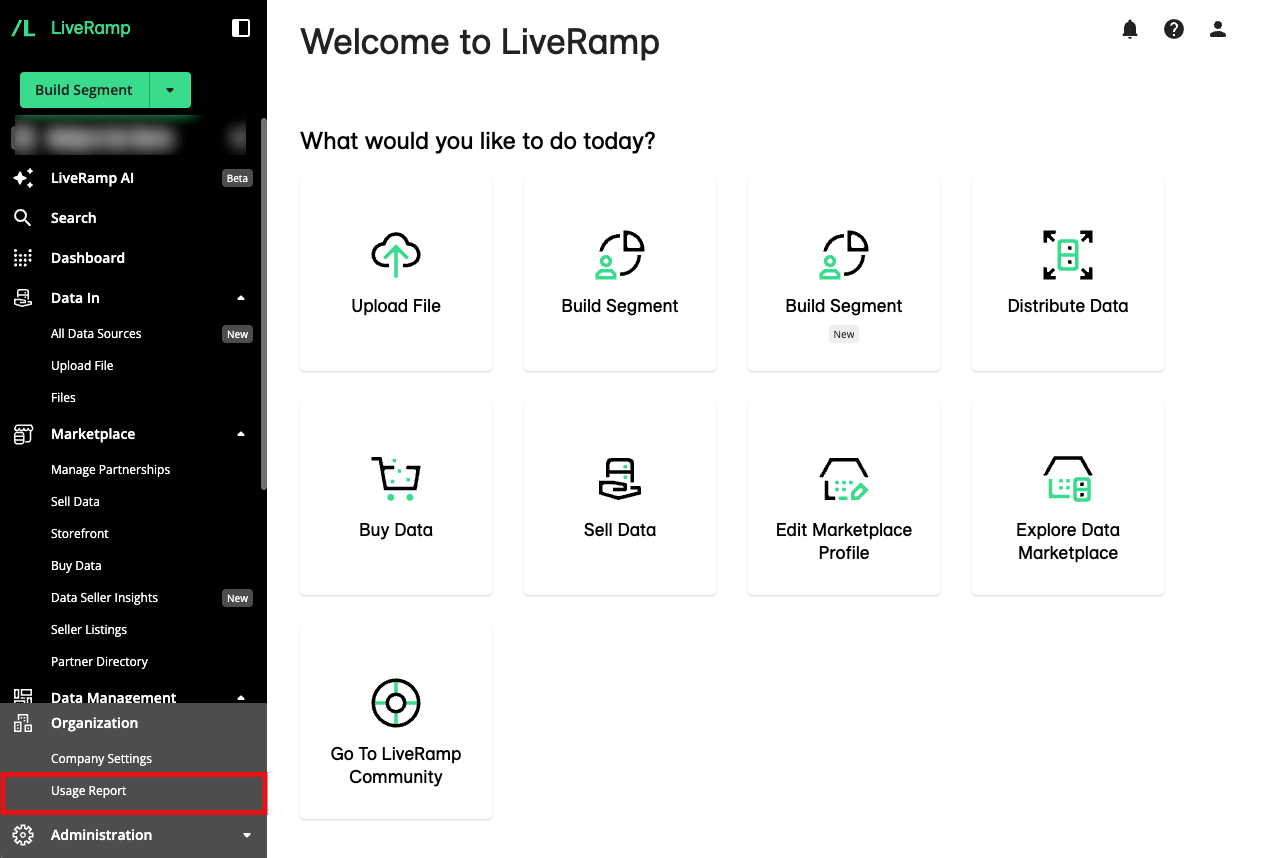Click the notifications bell icon
This screenshot has height=858, width=1264.
coord(1130,30)
